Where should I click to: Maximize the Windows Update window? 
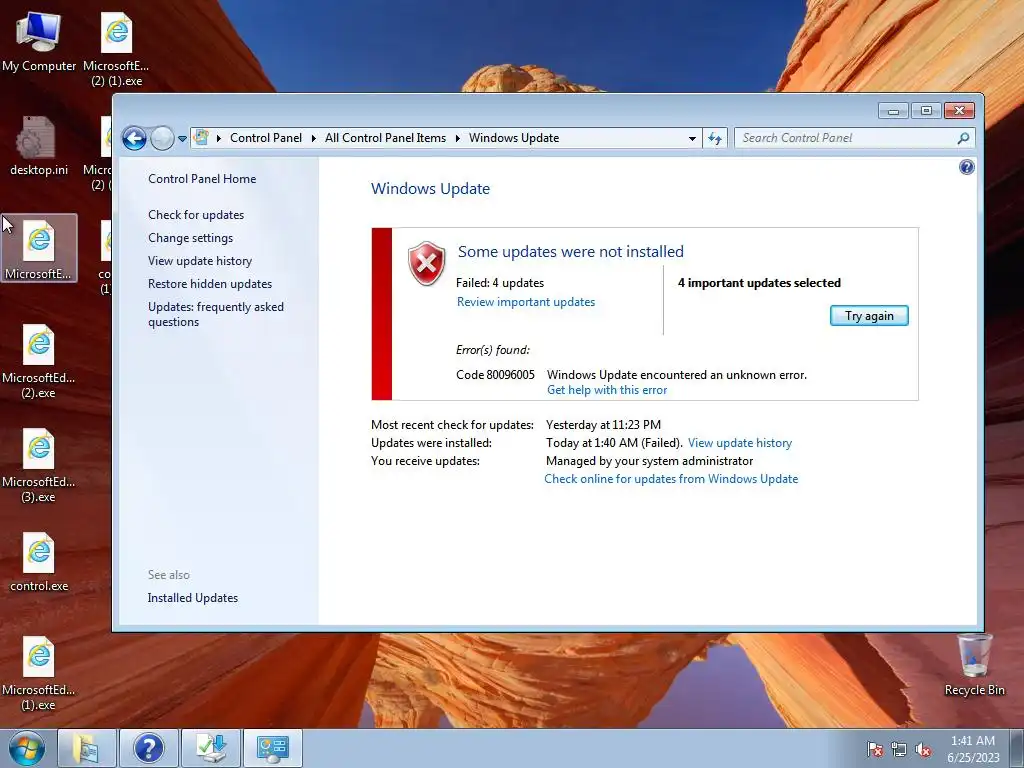coord(926,111)
